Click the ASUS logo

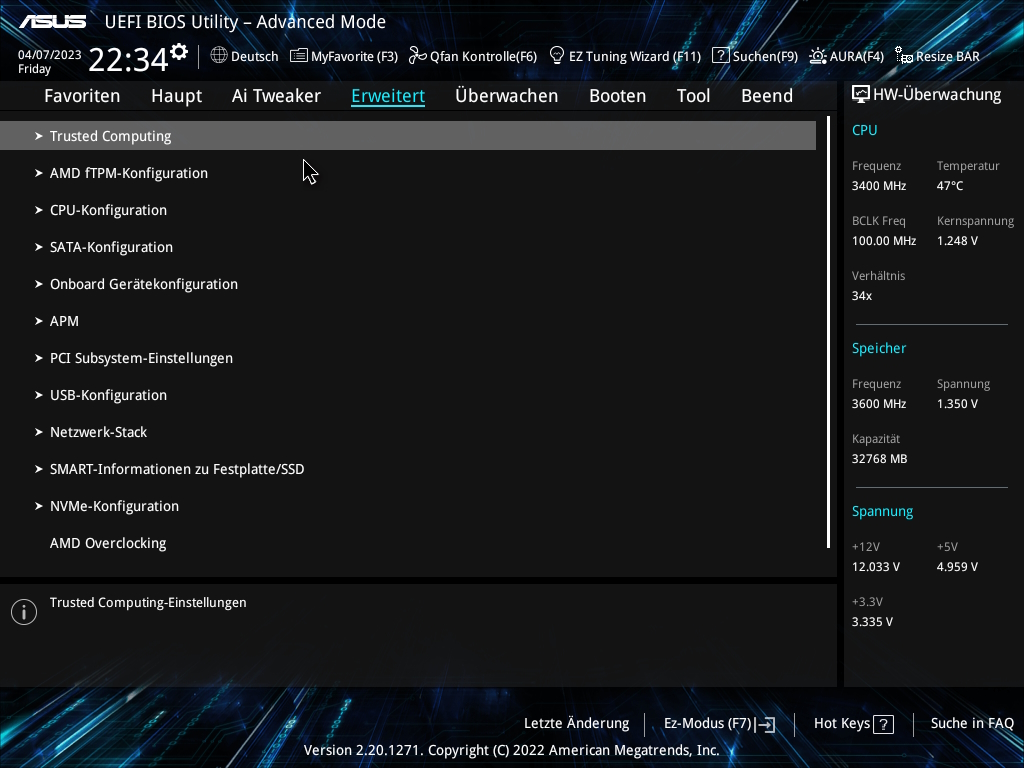[x=52, y=22]
